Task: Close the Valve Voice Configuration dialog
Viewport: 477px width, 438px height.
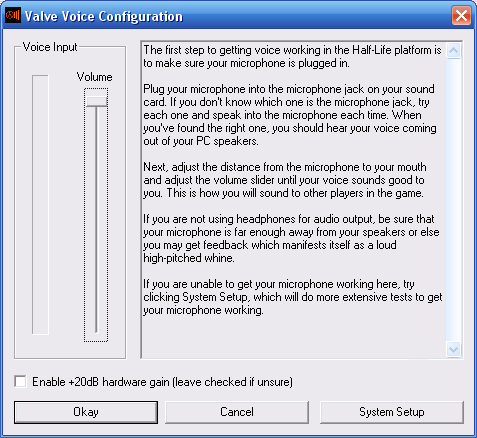Action: 461,15
